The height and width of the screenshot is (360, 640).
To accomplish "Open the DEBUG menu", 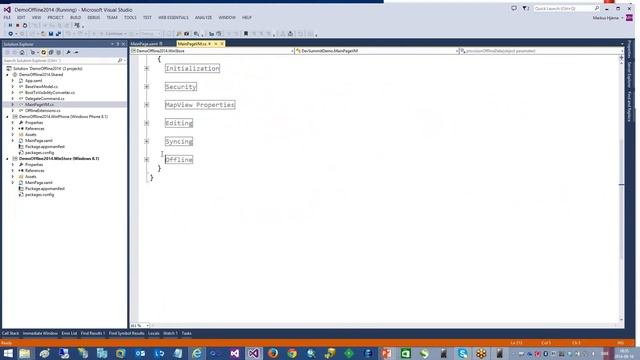I will click(93, 18).
